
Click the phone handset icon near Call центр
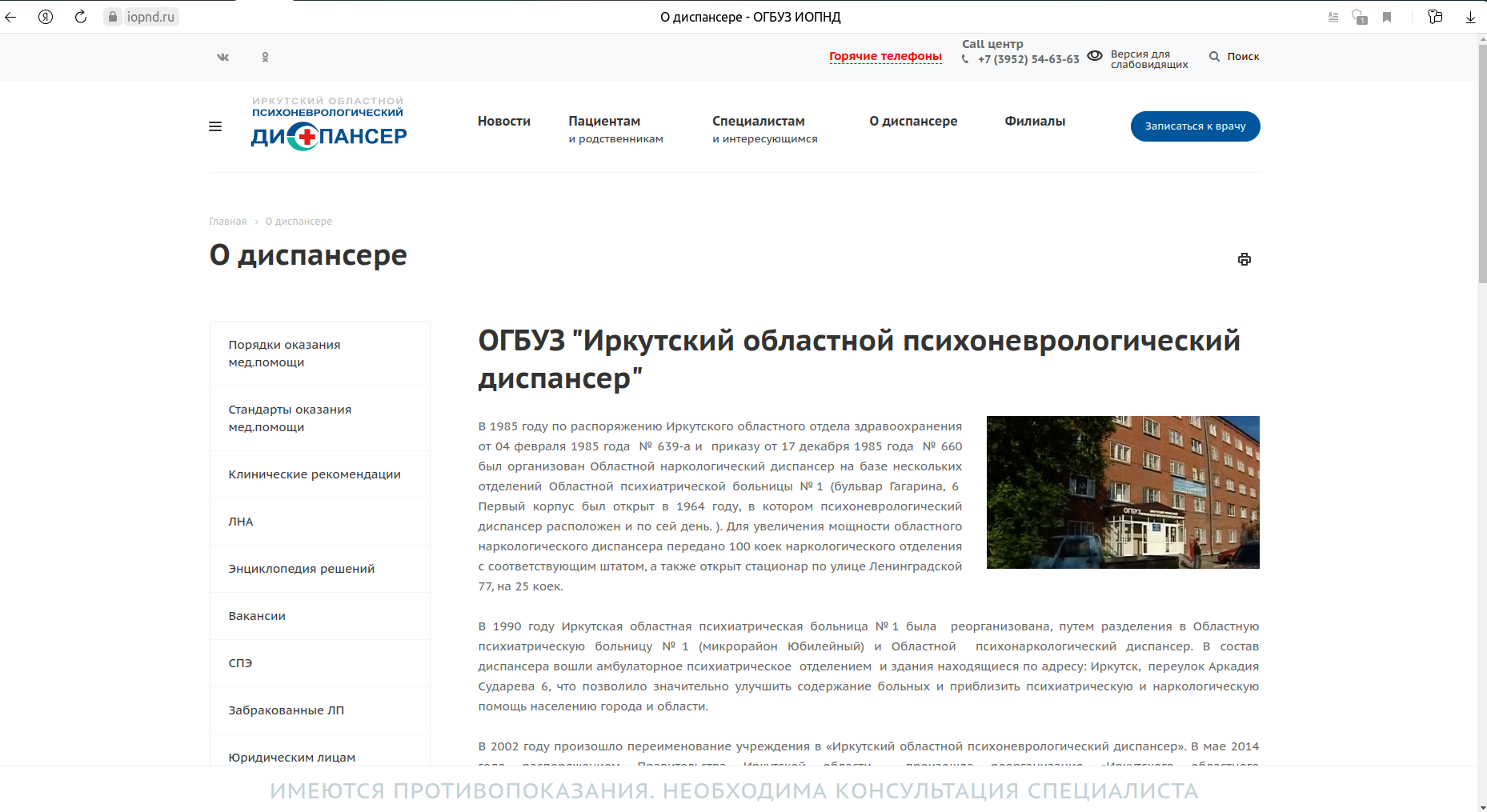965,59
